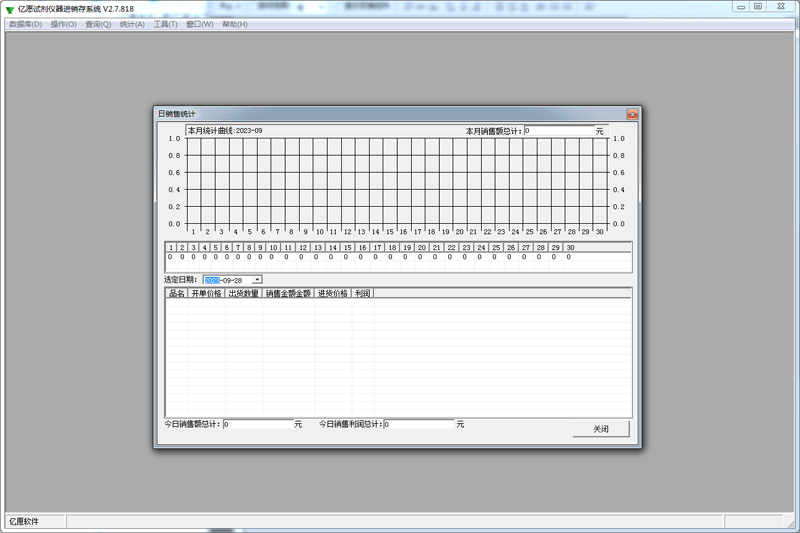Click the 日销售统计 dialog title bar
This screenshot has height=533, width=800.
tap(390, 114)
